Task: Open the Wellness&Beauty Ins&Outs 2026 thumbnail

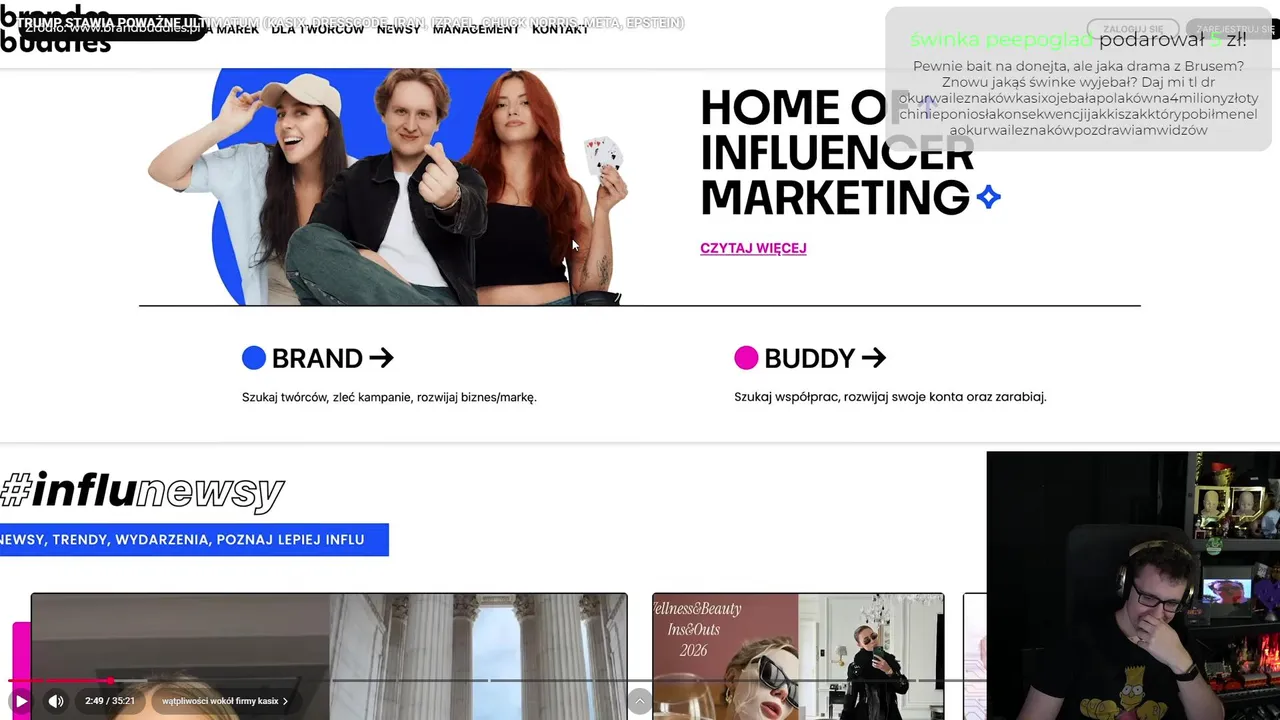Action: tap(798, 656)
